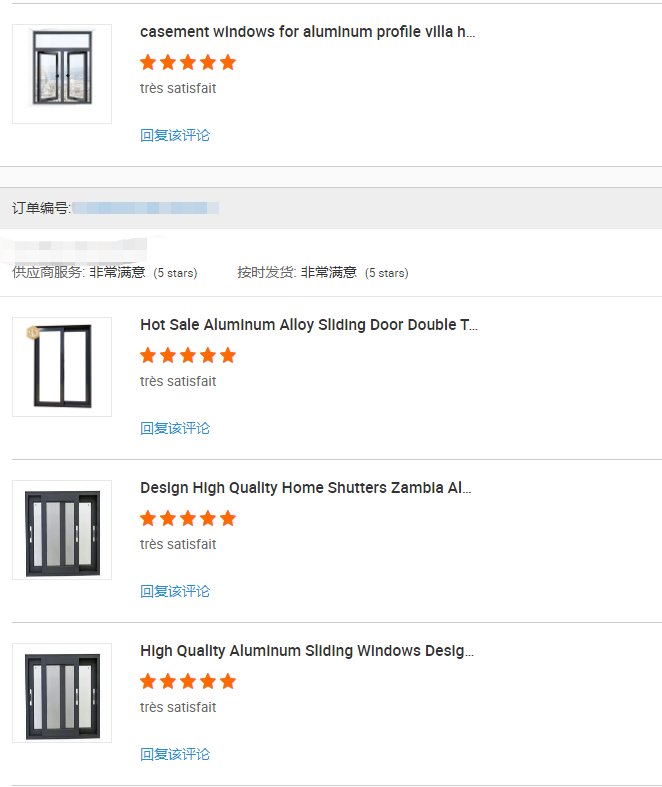
Task: Reply to the Home Shutters Zambia review
Action: click(175, 591)
